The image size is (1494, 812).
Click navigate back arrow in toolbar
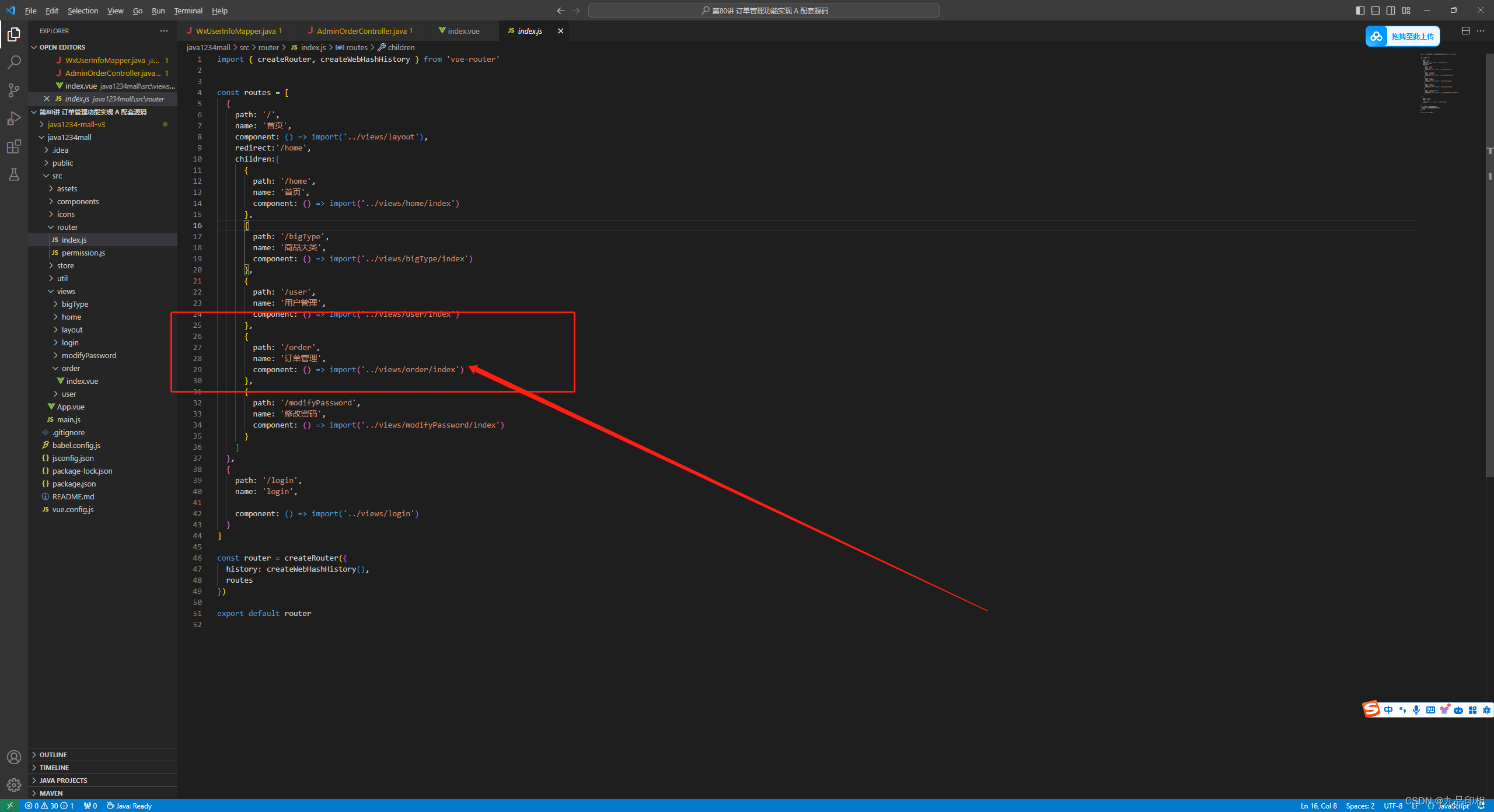point(561,11)
